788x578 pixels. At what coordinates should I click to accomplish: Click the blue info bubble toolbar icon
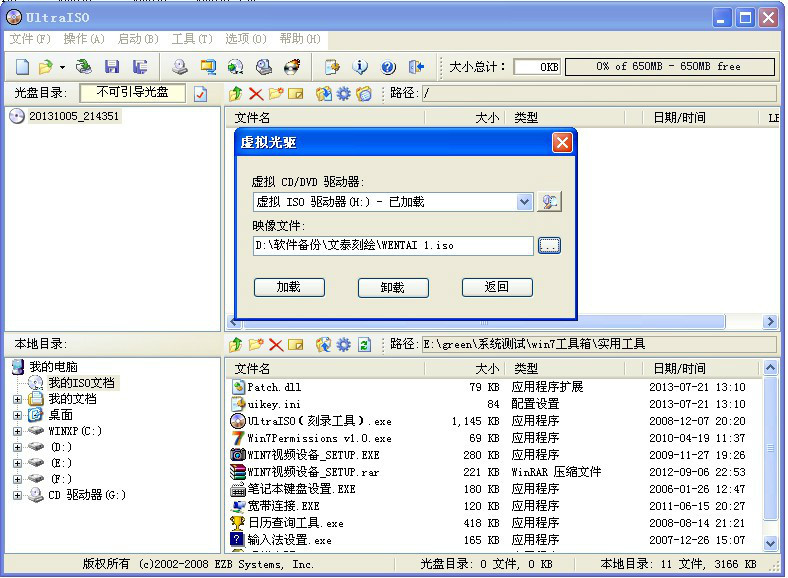pyautogui.click(x=360, y=66)
